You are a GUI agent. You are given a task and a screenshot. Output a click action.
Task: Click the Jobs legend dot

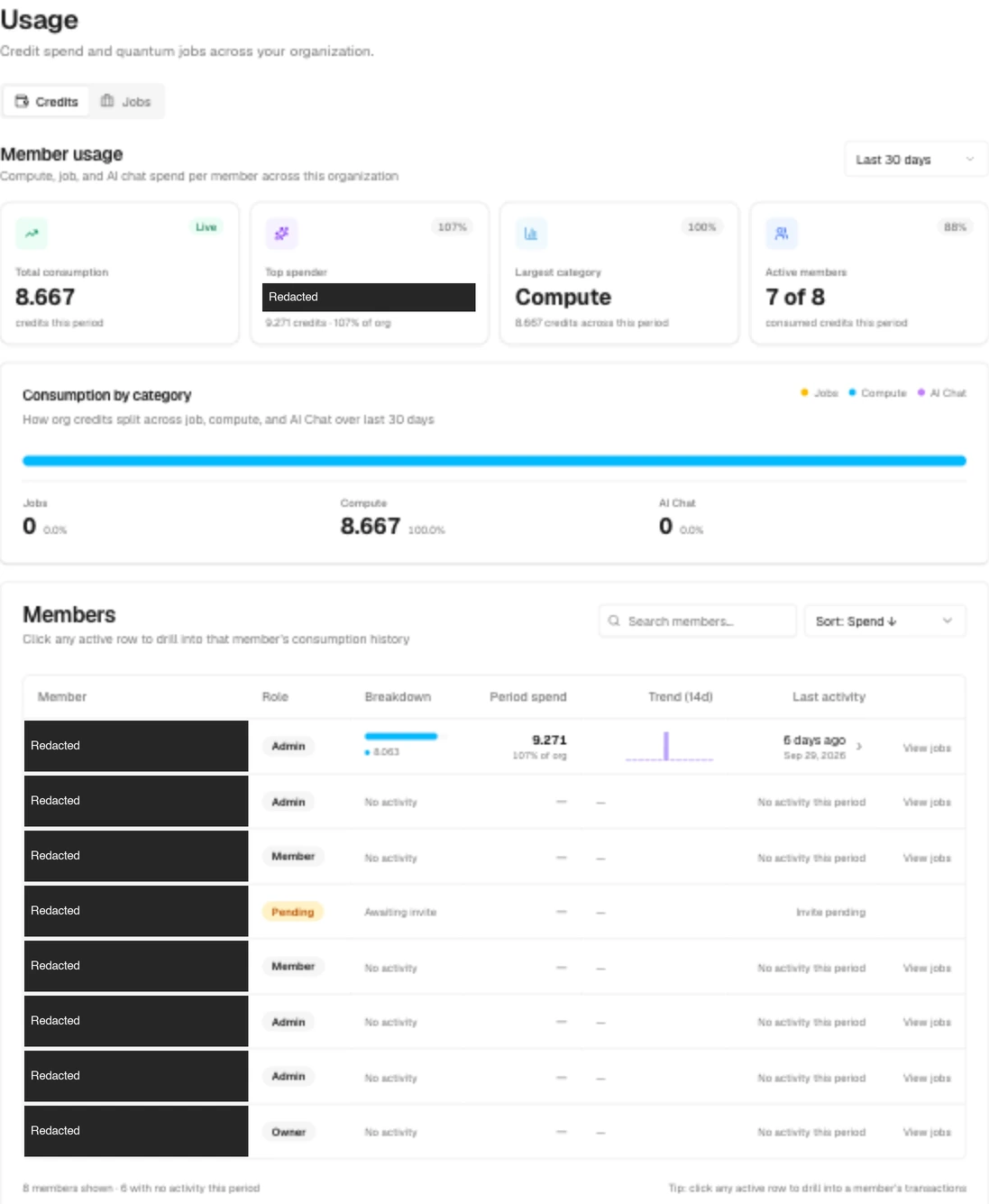804,392
